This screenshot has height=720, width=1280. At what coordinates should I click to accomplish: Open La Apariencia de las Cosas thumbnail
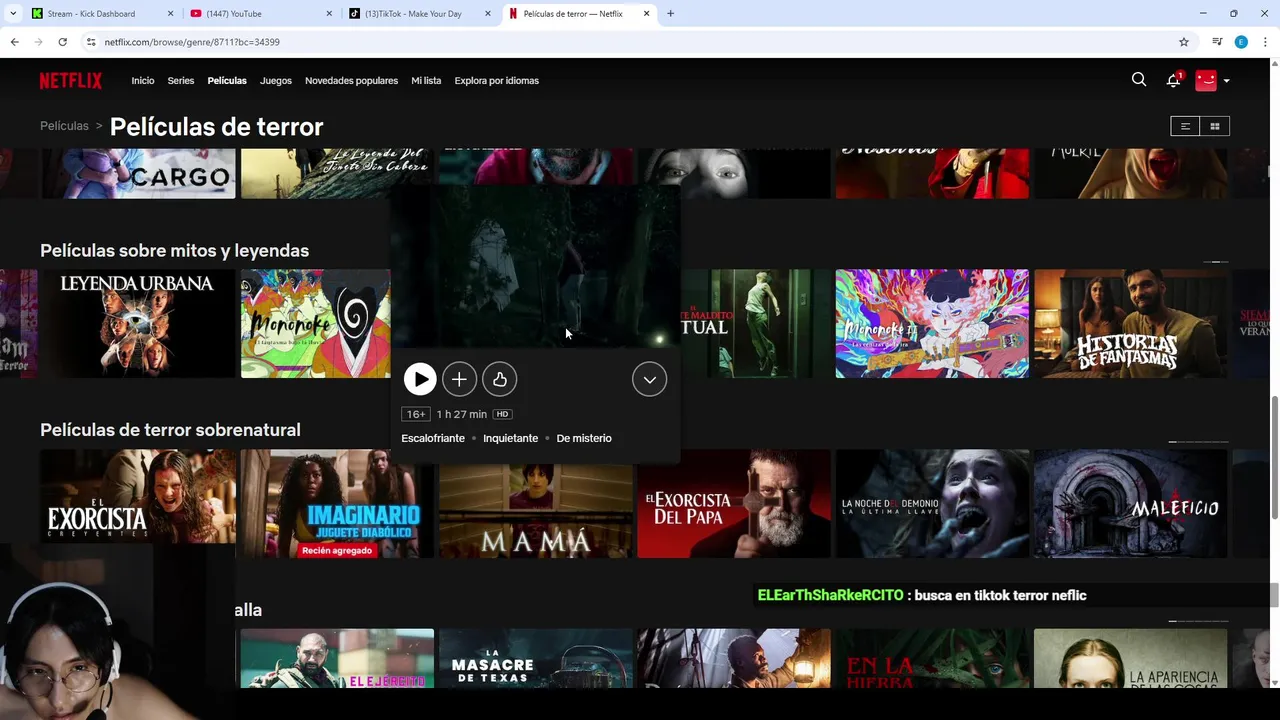[1130, 658]
